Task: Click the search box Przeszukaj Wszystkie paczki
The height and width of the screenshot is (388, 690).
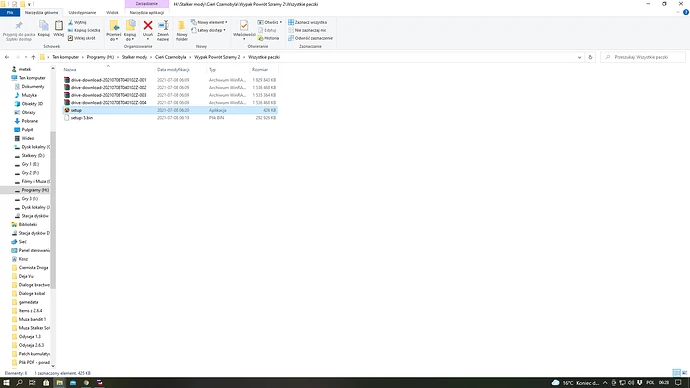Action: click(x=642, y=57)
